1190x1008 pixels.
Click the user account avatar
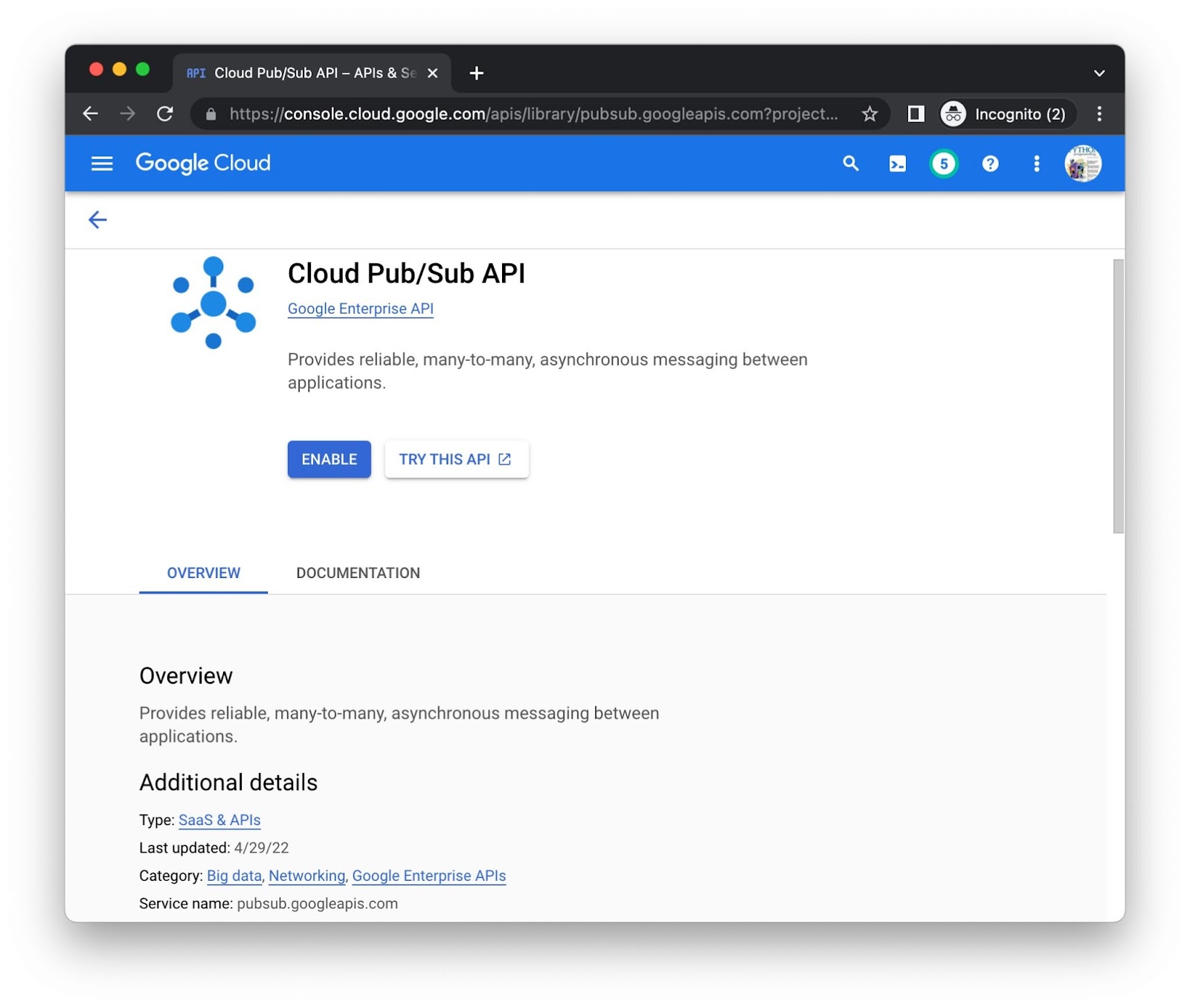(x=1082, y=164)
